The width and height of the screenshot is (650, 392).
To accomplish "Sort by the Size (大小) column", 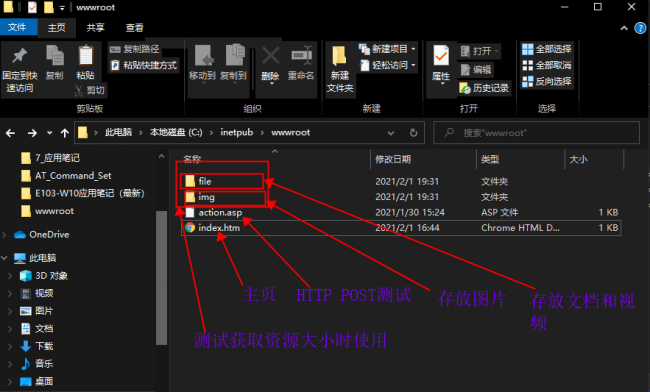I will [x=578, y=159].
